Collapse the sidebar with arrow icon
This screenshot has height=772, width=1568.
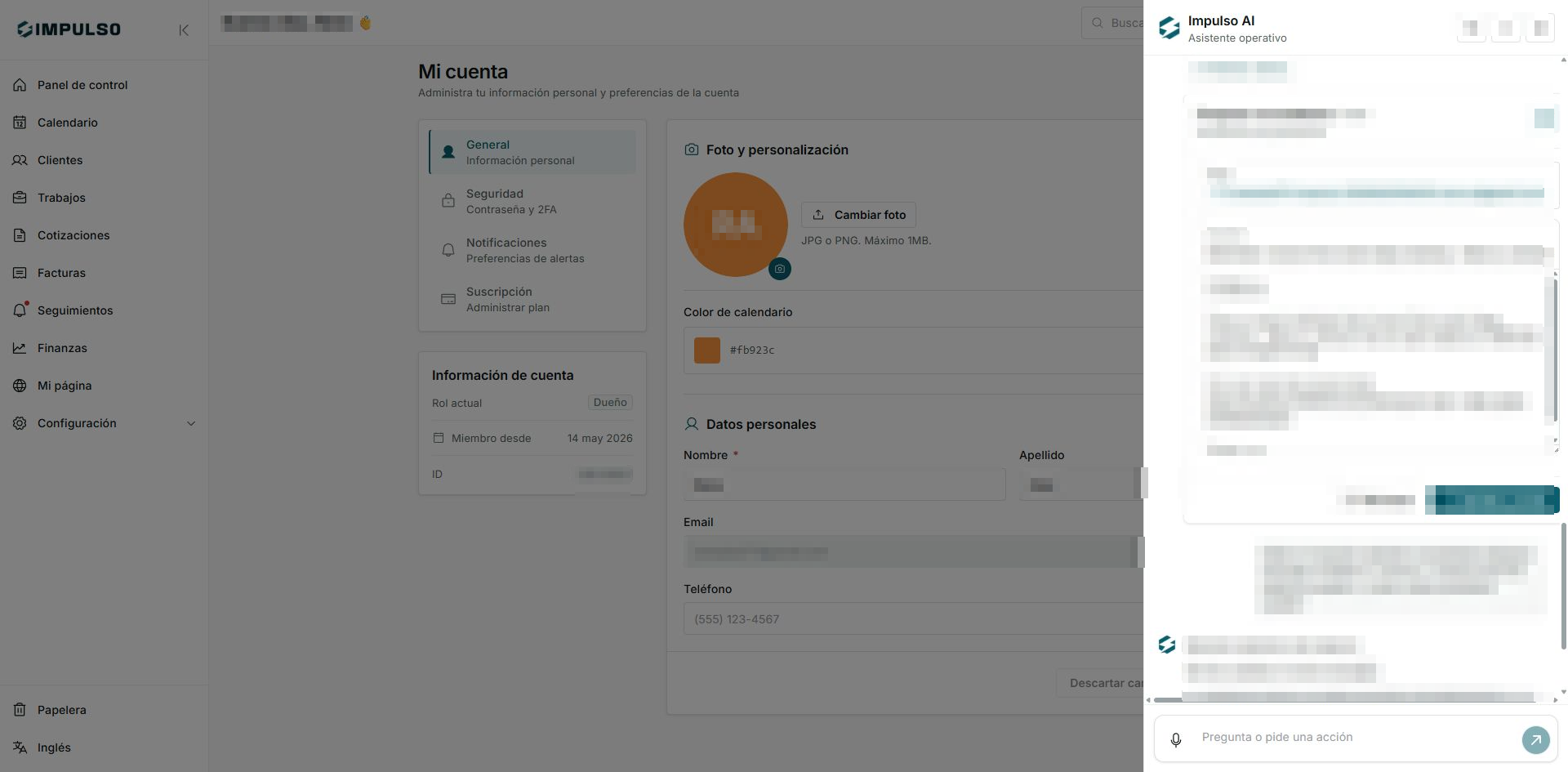point(184,30)
